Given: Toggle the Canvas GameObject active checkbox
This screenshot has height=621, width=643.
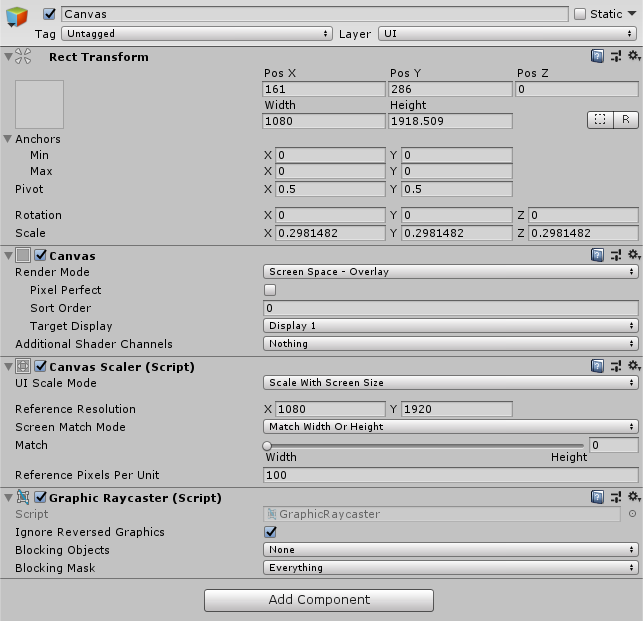Looking at the screenshot, I should (x=49, y=14).
